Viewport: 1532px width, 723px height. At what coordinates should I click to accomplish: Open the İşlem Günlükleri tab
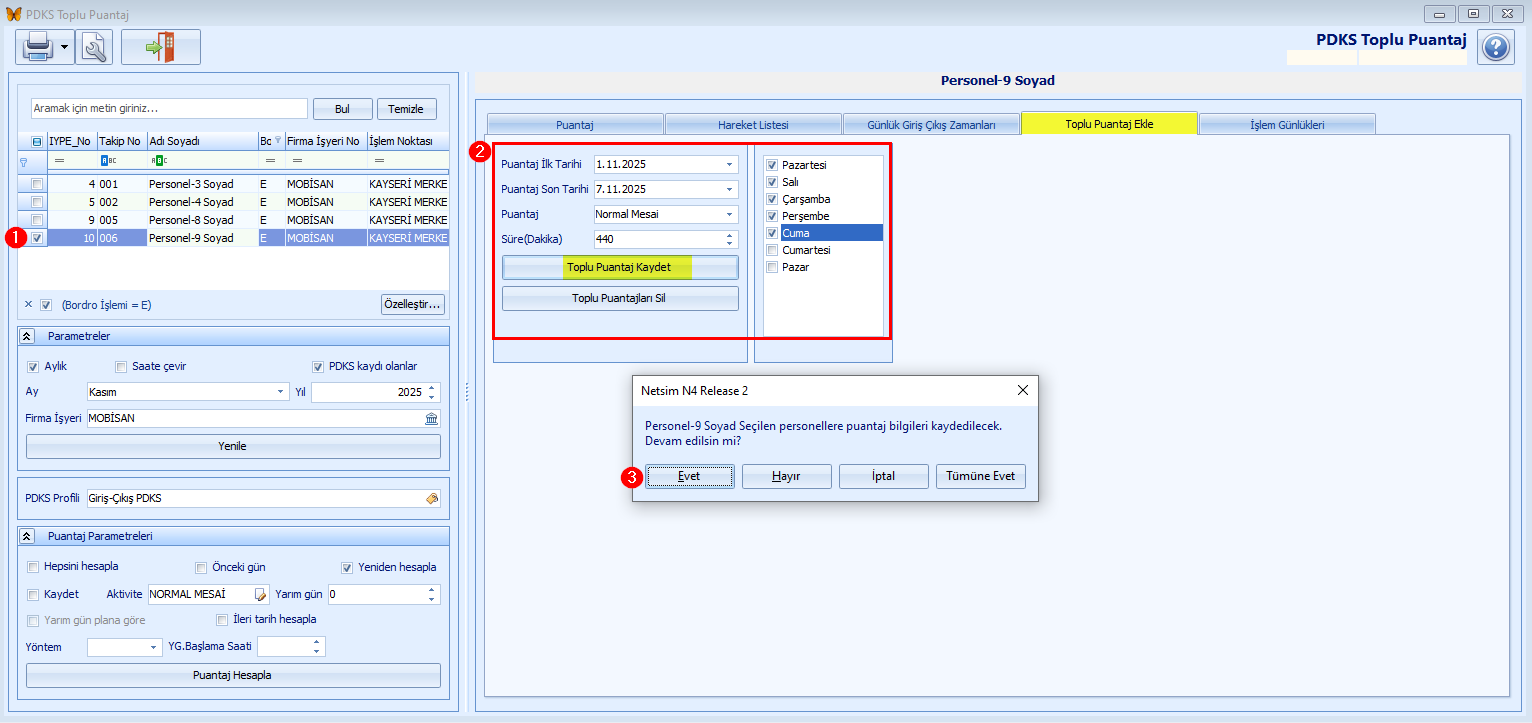[1287, 125]
